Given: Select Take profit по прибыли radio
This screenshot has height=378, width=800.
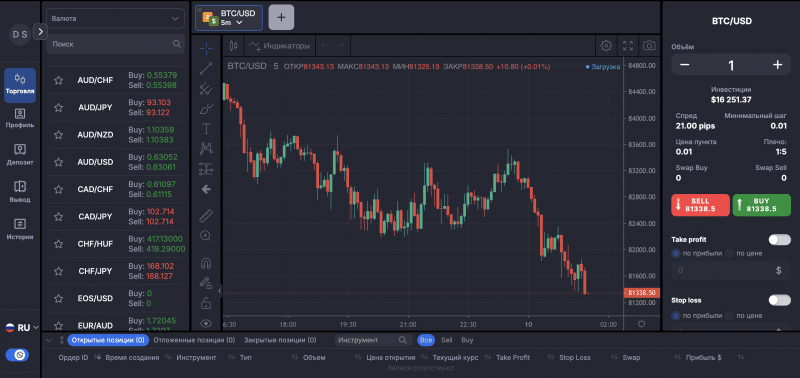Looking at the screenshot, I should pyautogui.click(x=676, y=253).
